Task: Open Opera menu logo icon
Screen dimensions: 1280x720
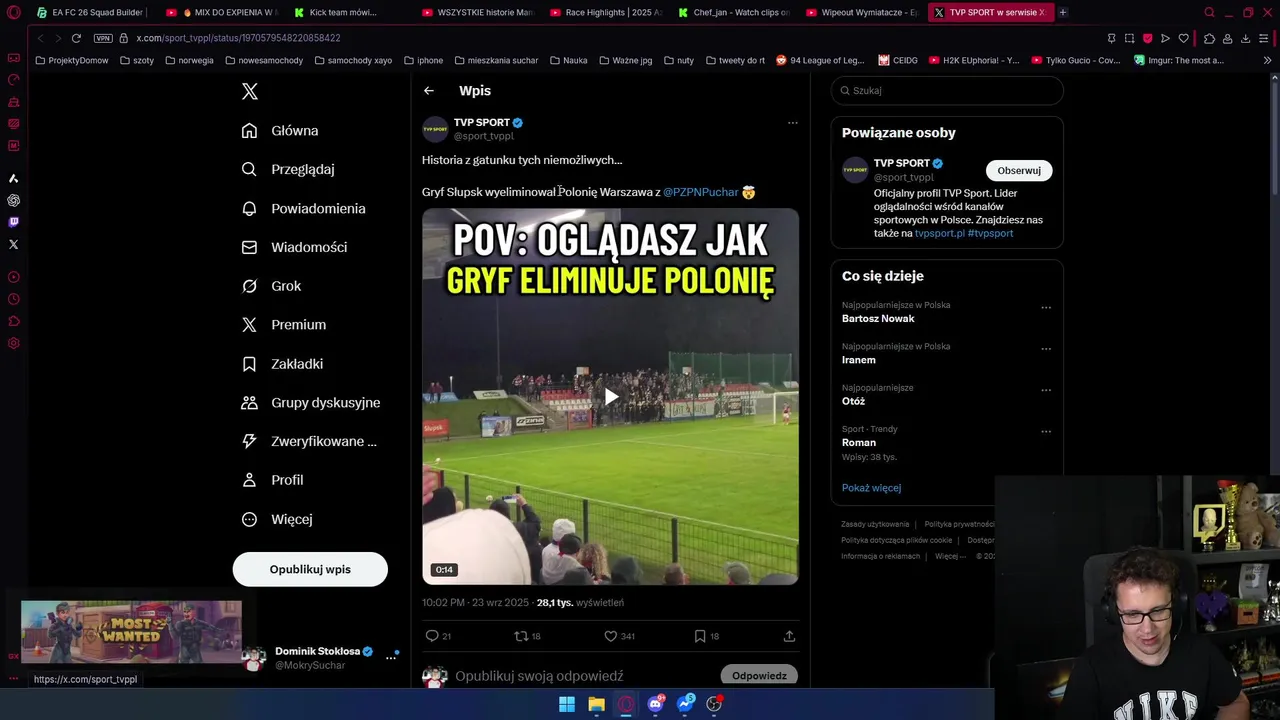Action: (14, 13)
